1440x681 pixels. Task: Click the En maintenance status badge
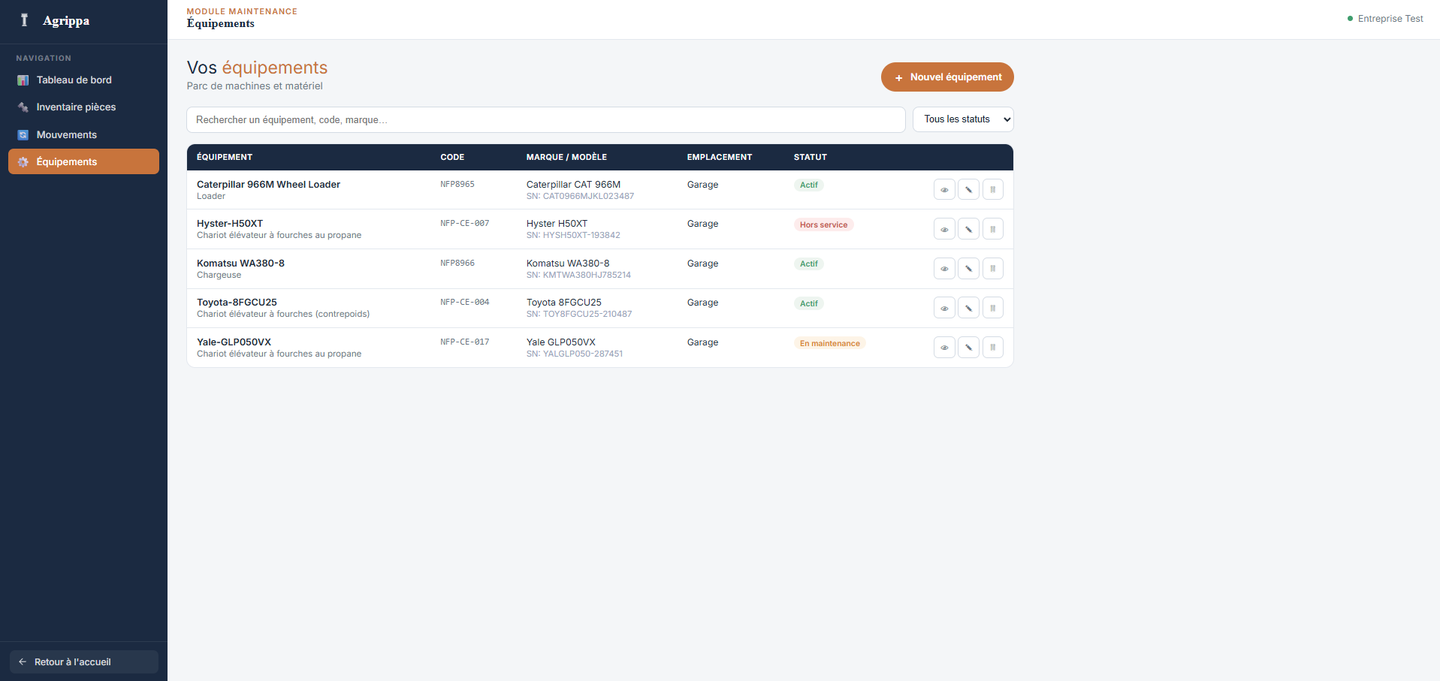[x=830, y=343]
